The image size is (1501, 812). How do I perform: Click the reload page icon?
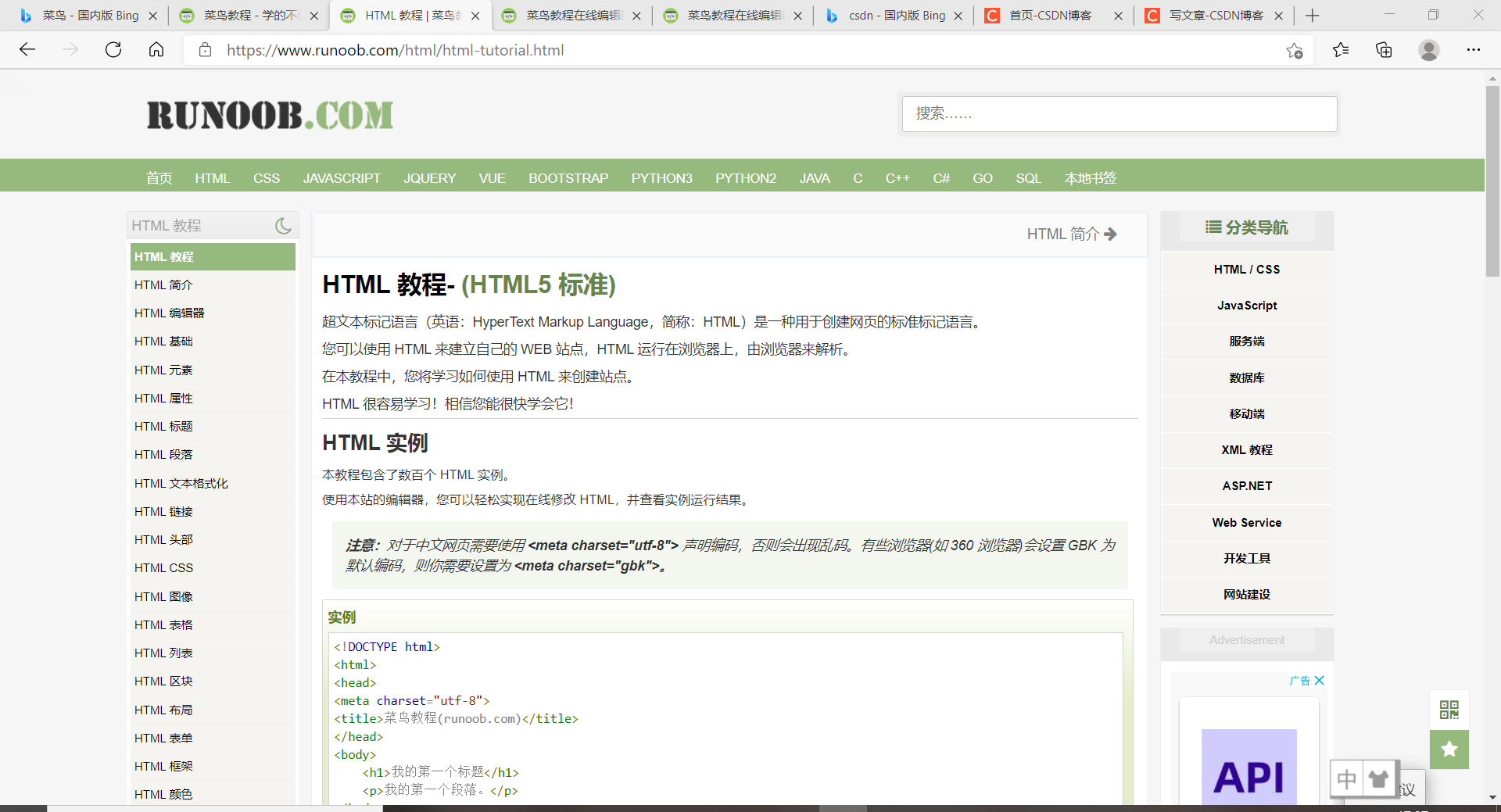pos(113,50)
